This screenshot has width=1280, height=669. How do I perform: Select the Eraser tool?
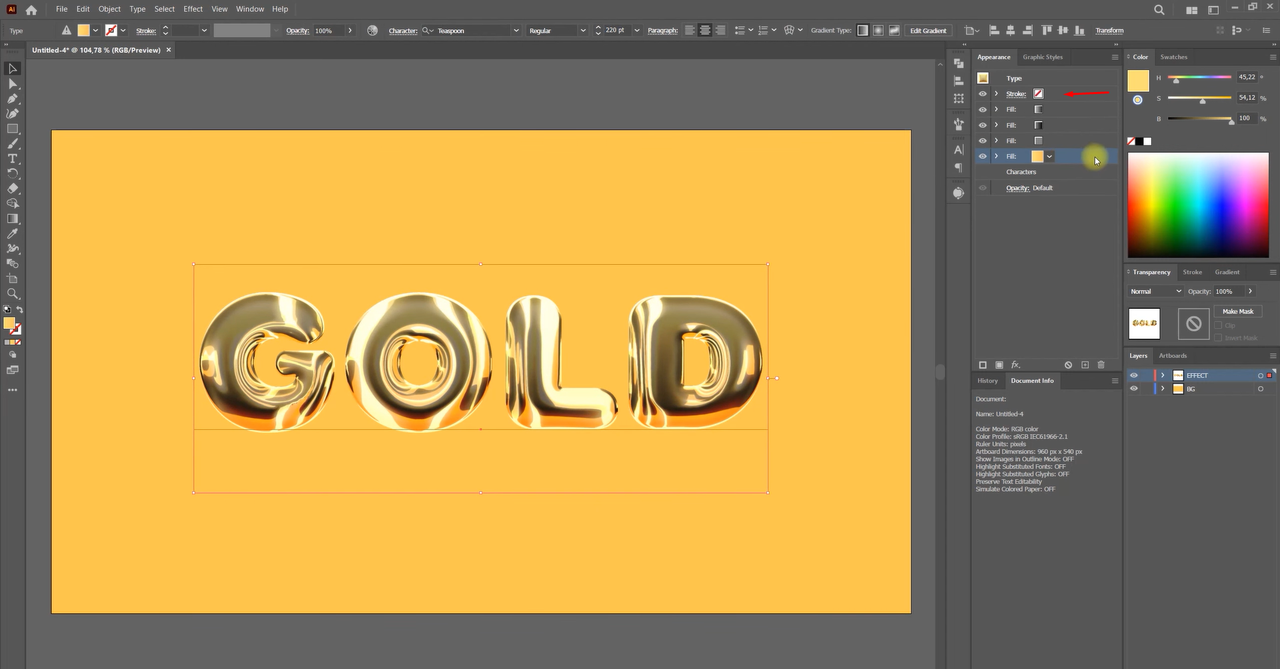13,188
